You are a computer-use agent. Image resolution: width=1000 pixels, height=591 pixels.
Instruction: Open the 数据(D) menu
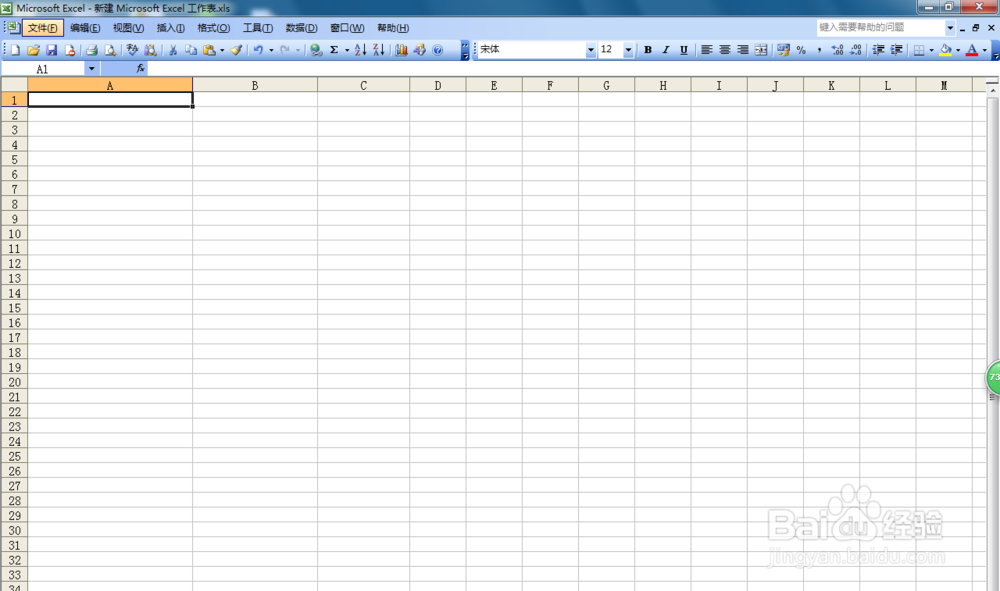(301, 28)
